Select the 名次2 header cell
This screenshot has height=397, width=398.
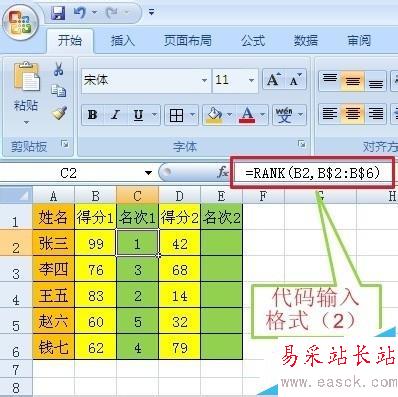point(222,218)
